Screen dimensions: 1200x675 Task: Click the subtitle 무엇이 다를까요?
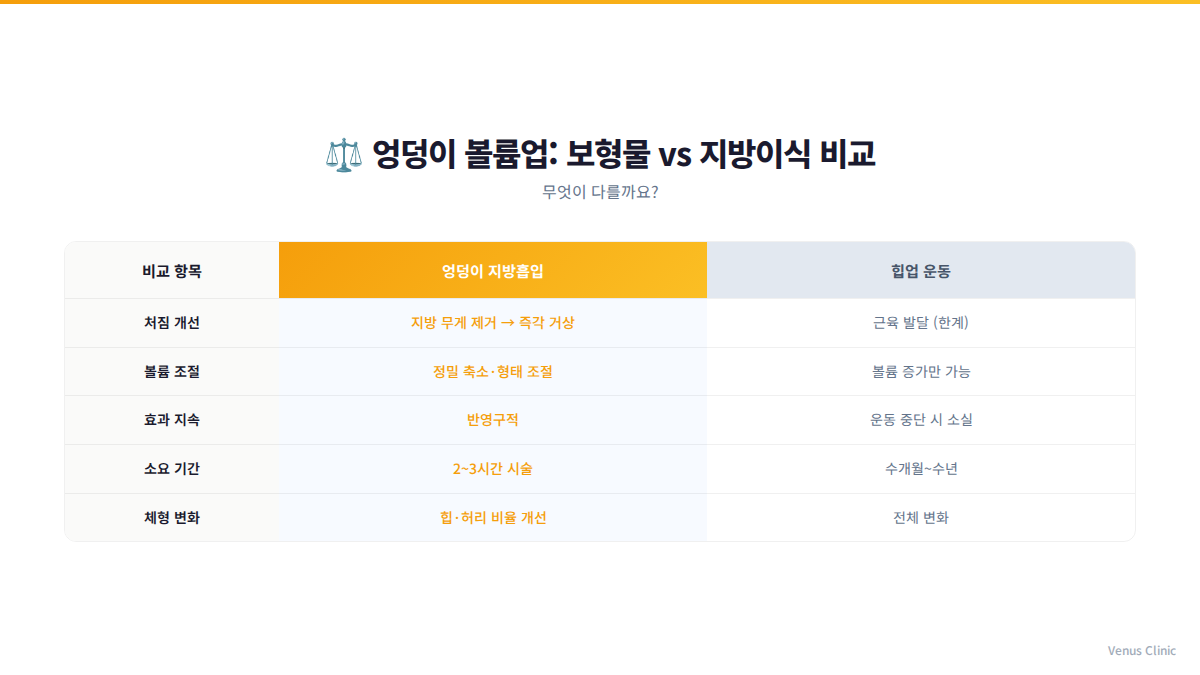click(x=600, y=192)
